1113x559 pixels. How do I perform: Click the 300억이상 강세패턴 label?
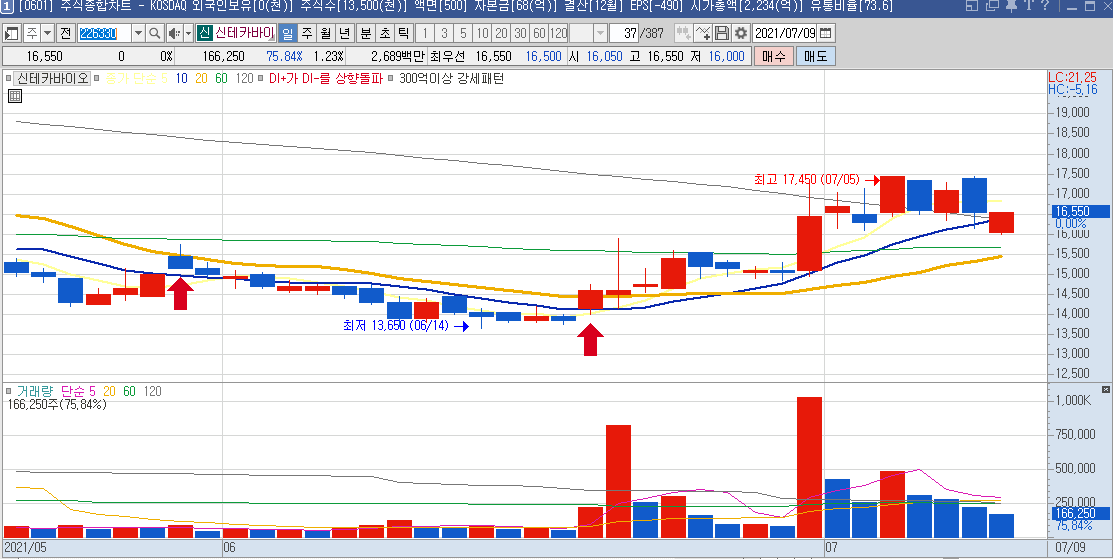point(451,79)
